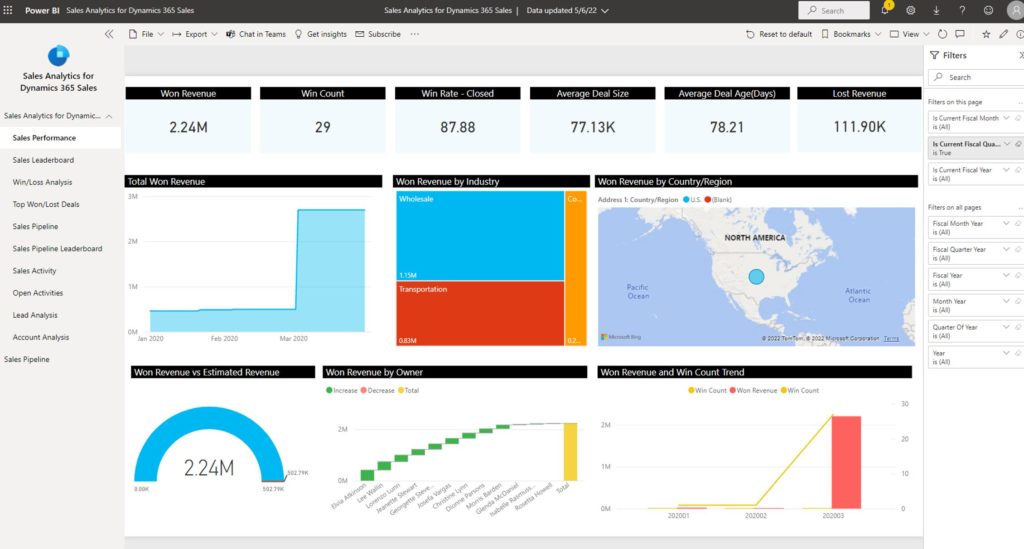Clear Fiscal Quarter Year filter eraser
The image size is (1024, 549).
tap(1018, 249)
